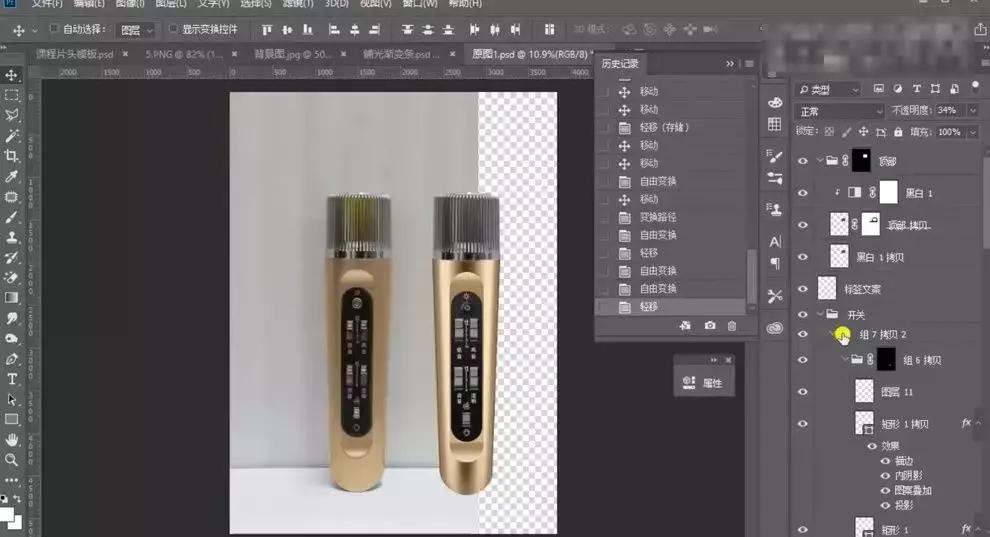The height and width of the screenshot is (537, 990).
Task: Select the Gradient tool
Action: coord(11,298)
